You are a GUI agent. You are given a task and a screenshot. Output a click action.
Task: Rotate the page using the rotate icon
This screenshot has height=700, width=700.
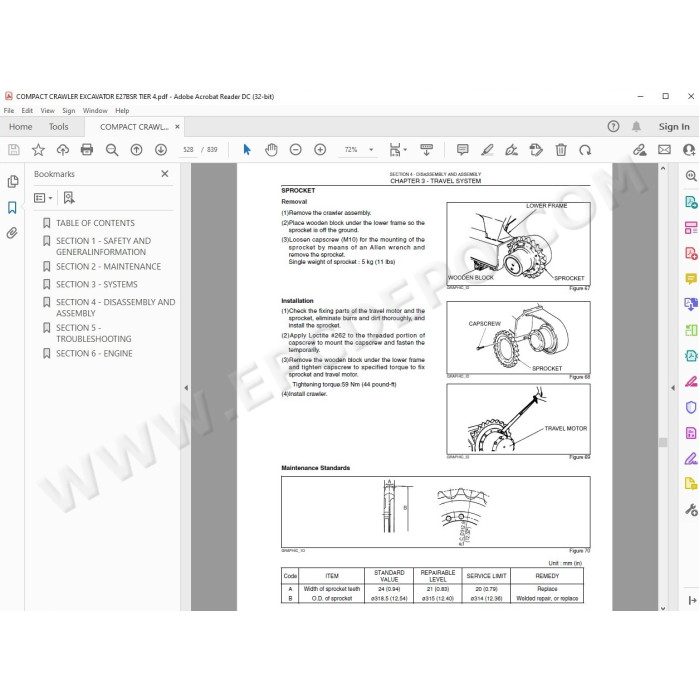pos(585,150)
